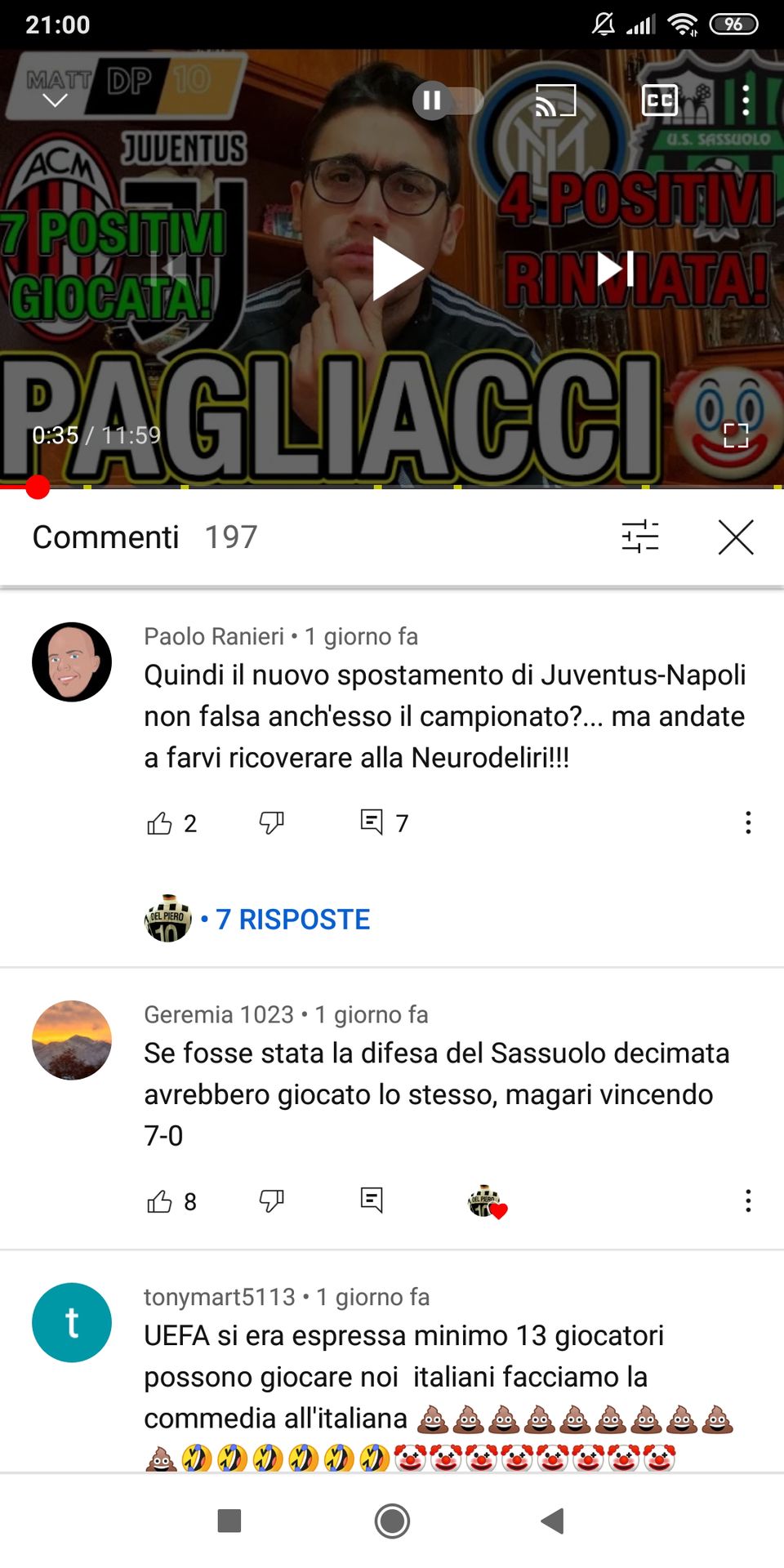
Task: Tap the tonymart5113 avatar
Action: point(72,1322)
